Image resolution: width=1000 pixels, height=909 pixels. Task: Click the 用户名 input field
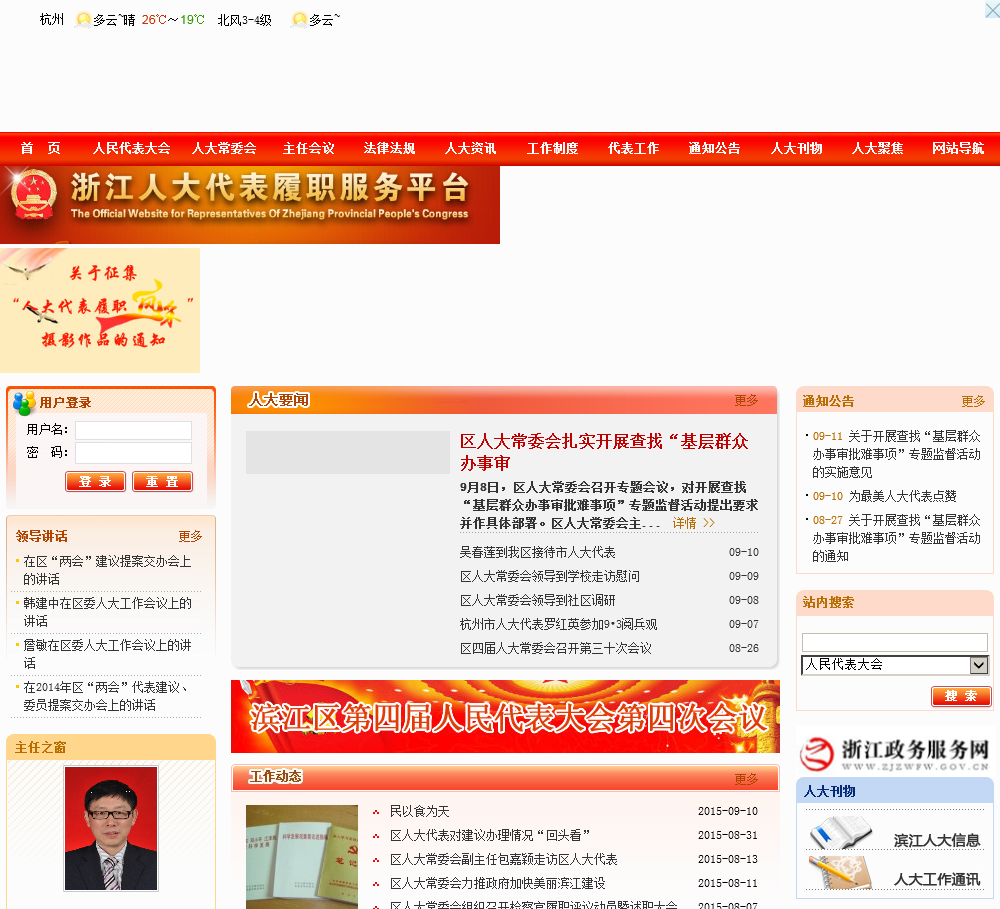133,431
